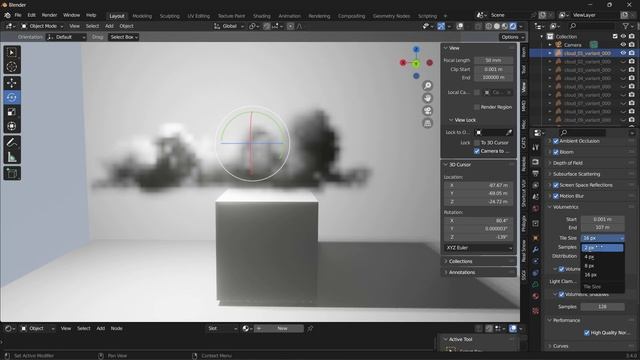Toggle High Quality Normals checkbox
Image resolution: width=640 pixels, height=360 pixels.
pos(587,333)
